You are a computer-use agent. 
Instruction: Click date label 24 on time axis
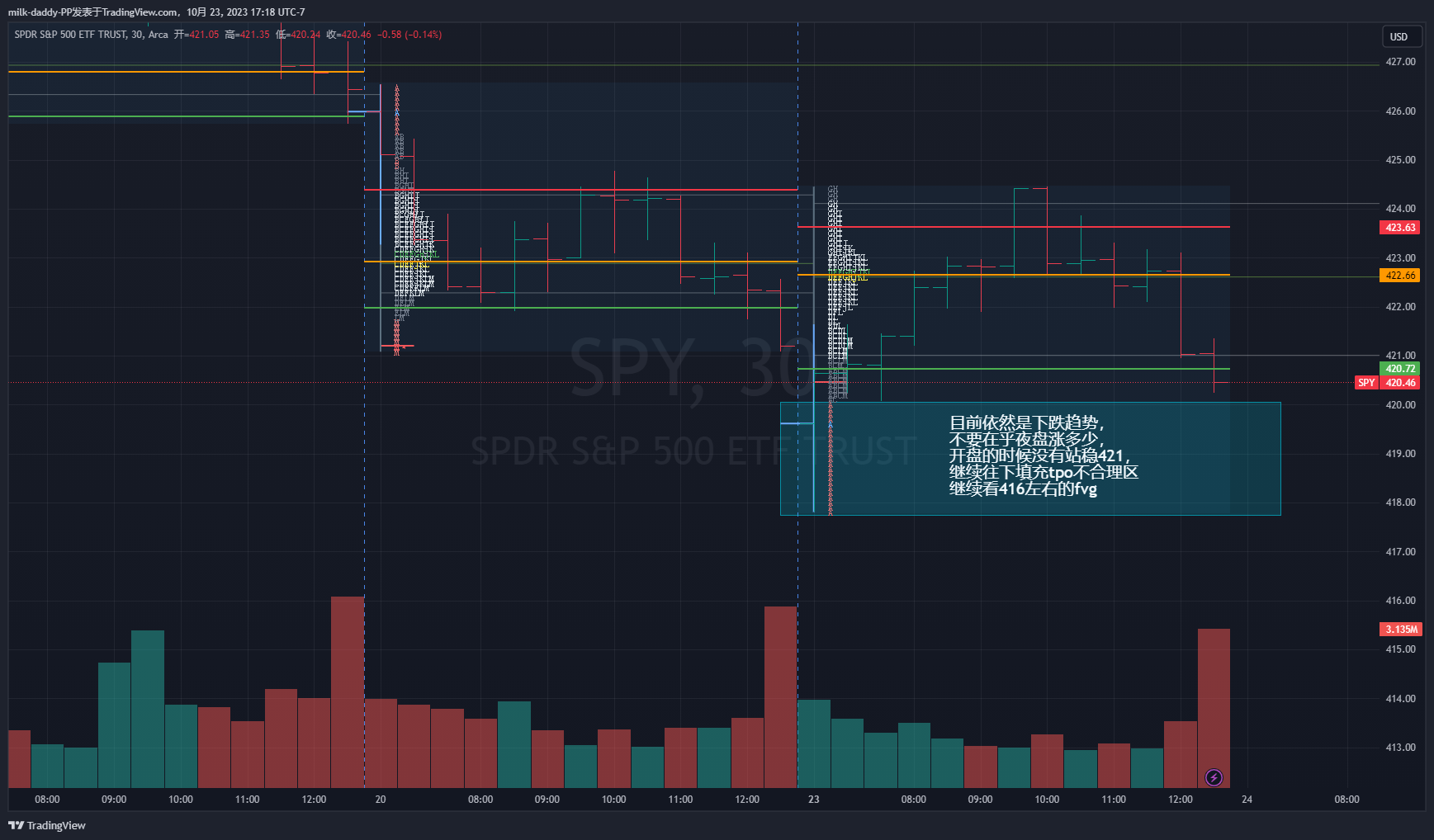1247,800
